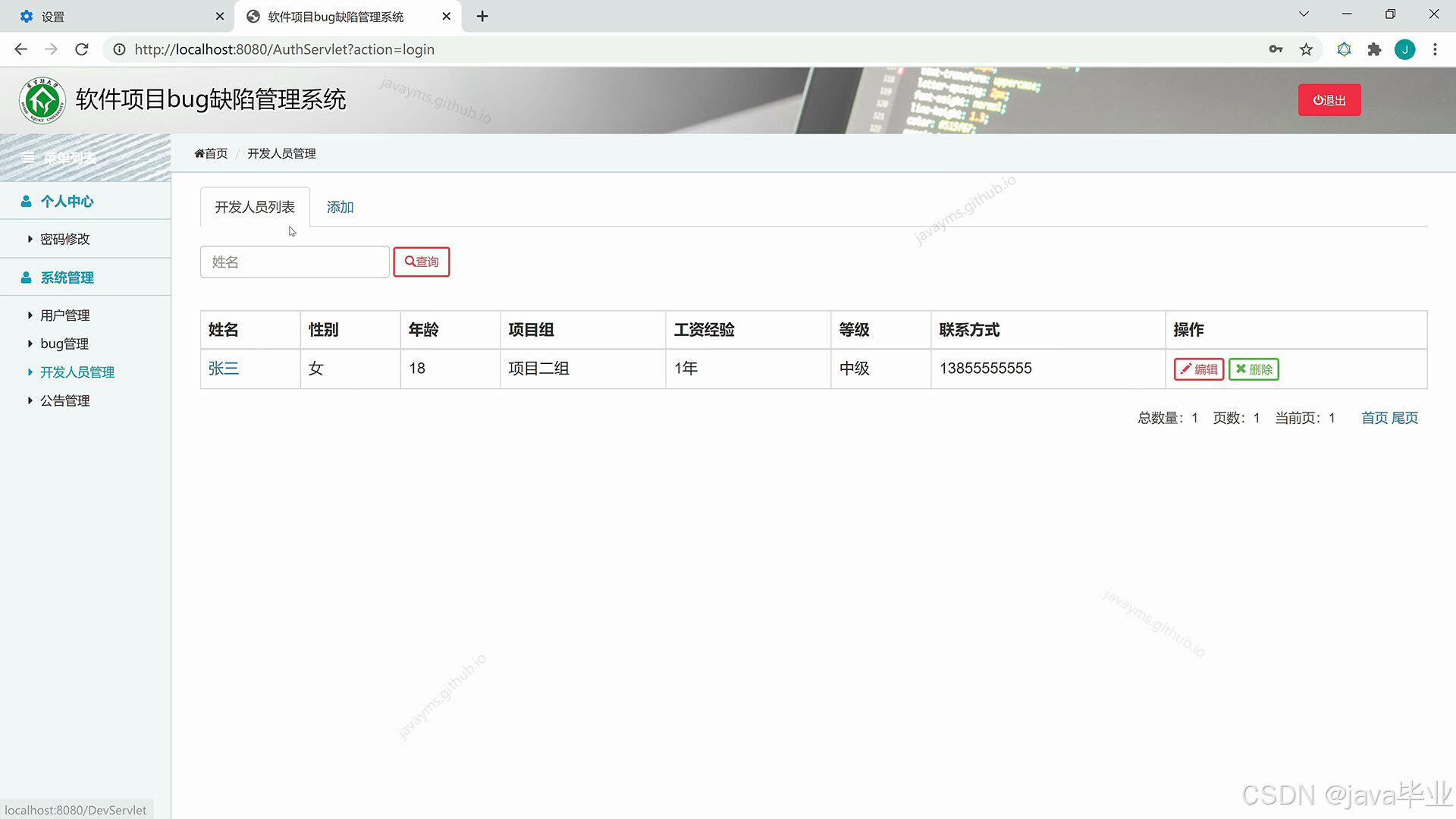Delete 张三's record with 删除 button

point(1254,369)
